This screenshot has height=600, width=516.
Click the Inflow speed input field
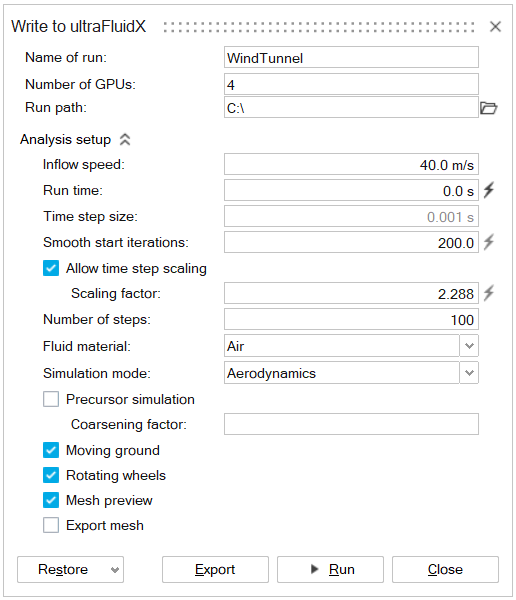coord(351,165)
